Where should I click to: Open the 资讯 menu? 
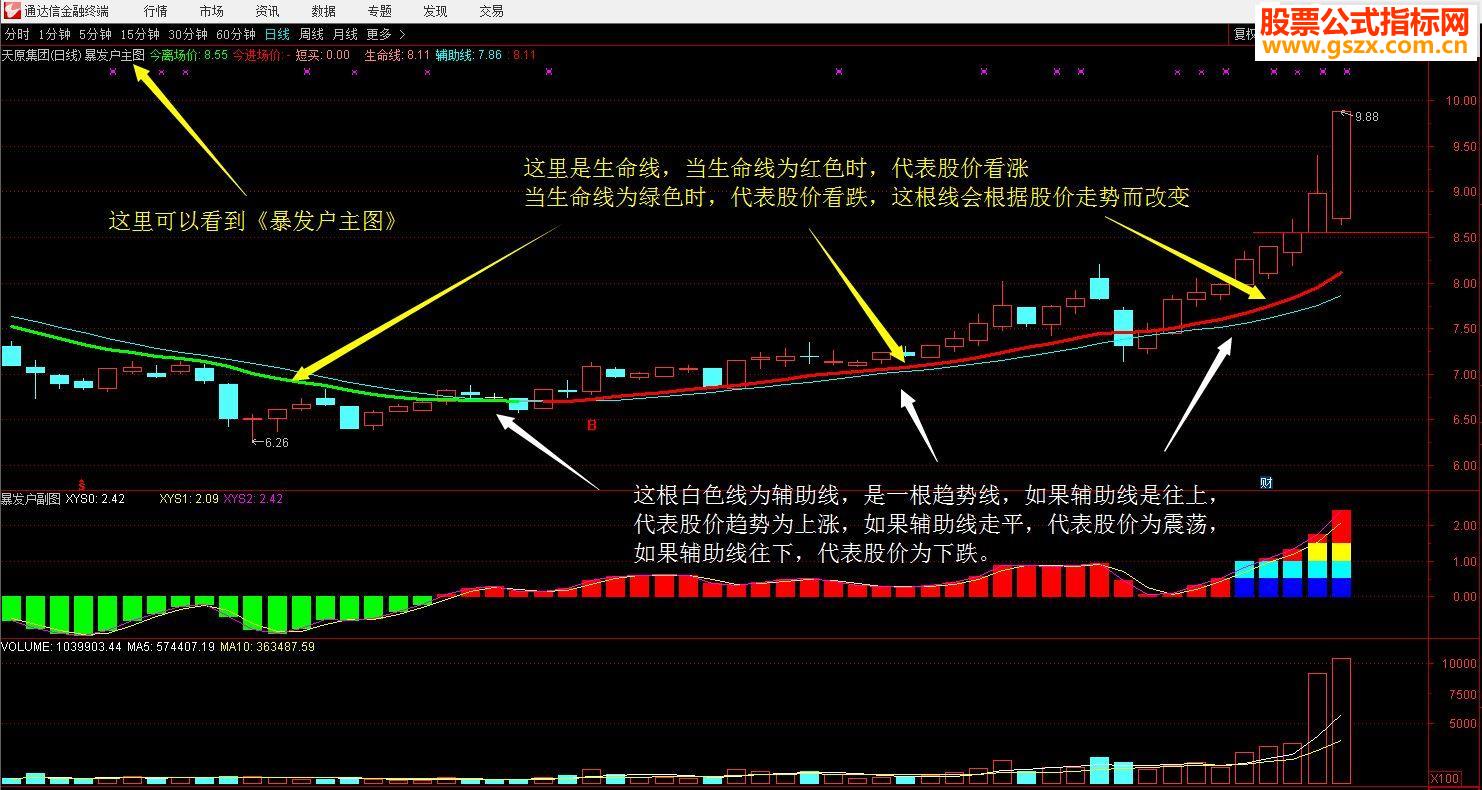(x=267, y=11)
